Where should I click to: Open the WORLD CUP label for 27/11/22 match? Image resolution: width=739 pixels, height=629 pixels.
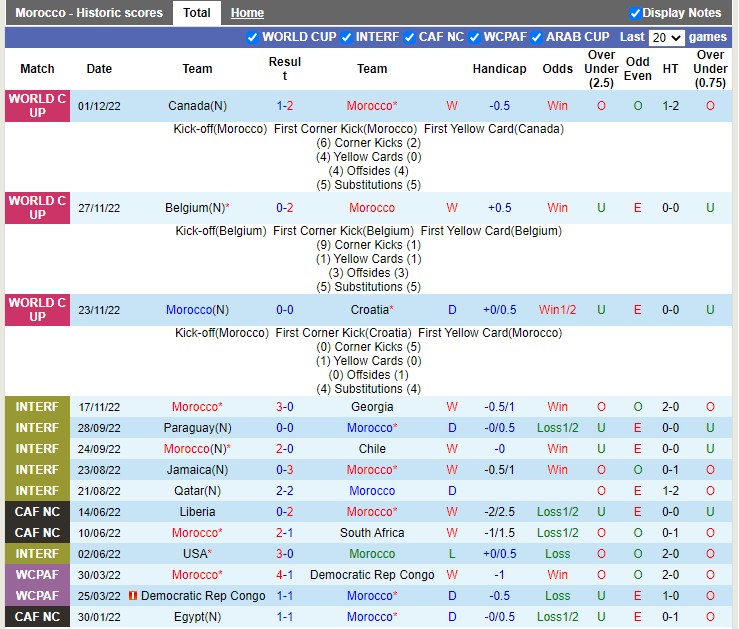click(x=37, y=208)
